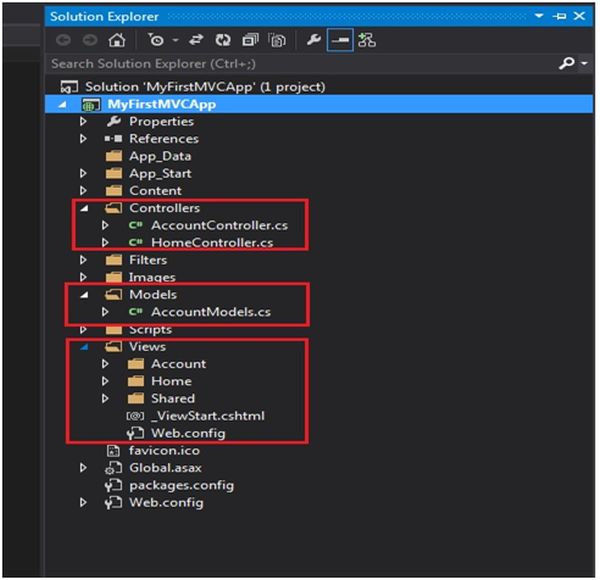Image resolution: width=600 pixels, height=580 pixels.
Task: Collapse the Controllers folder
Action: click(84, 208)
